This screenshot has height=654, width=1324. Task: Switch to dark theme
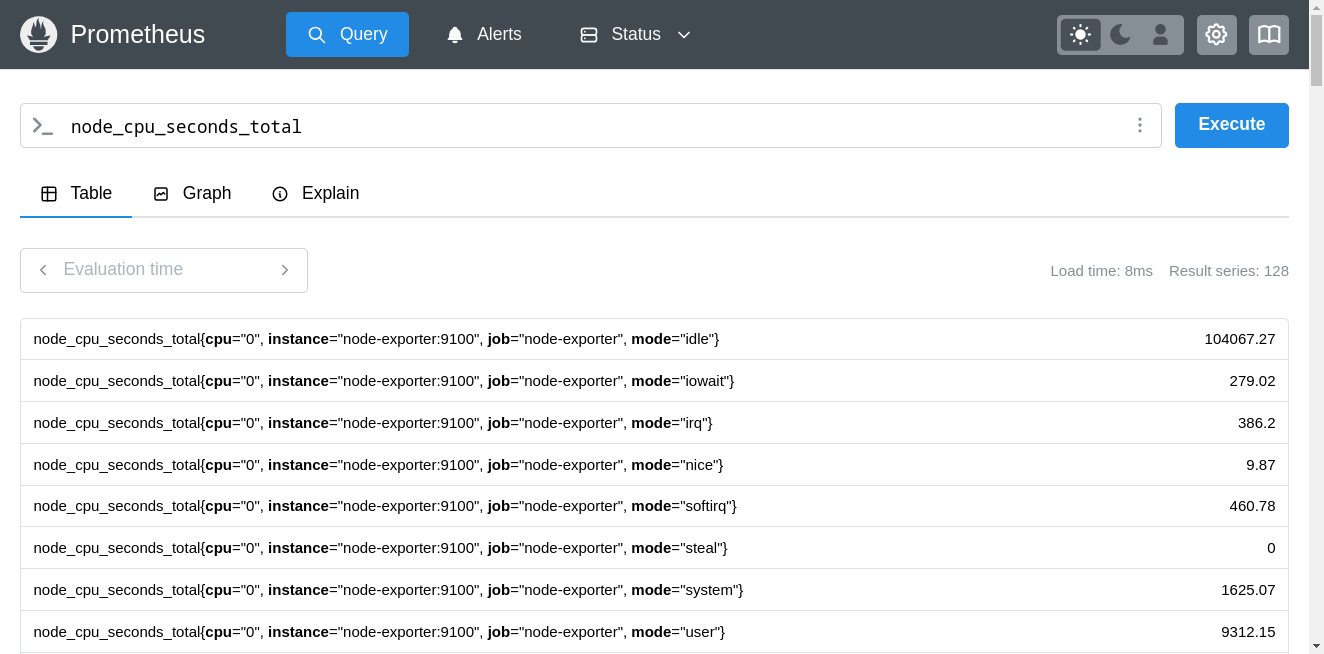pyautogui.click(x=1120, y=35)
